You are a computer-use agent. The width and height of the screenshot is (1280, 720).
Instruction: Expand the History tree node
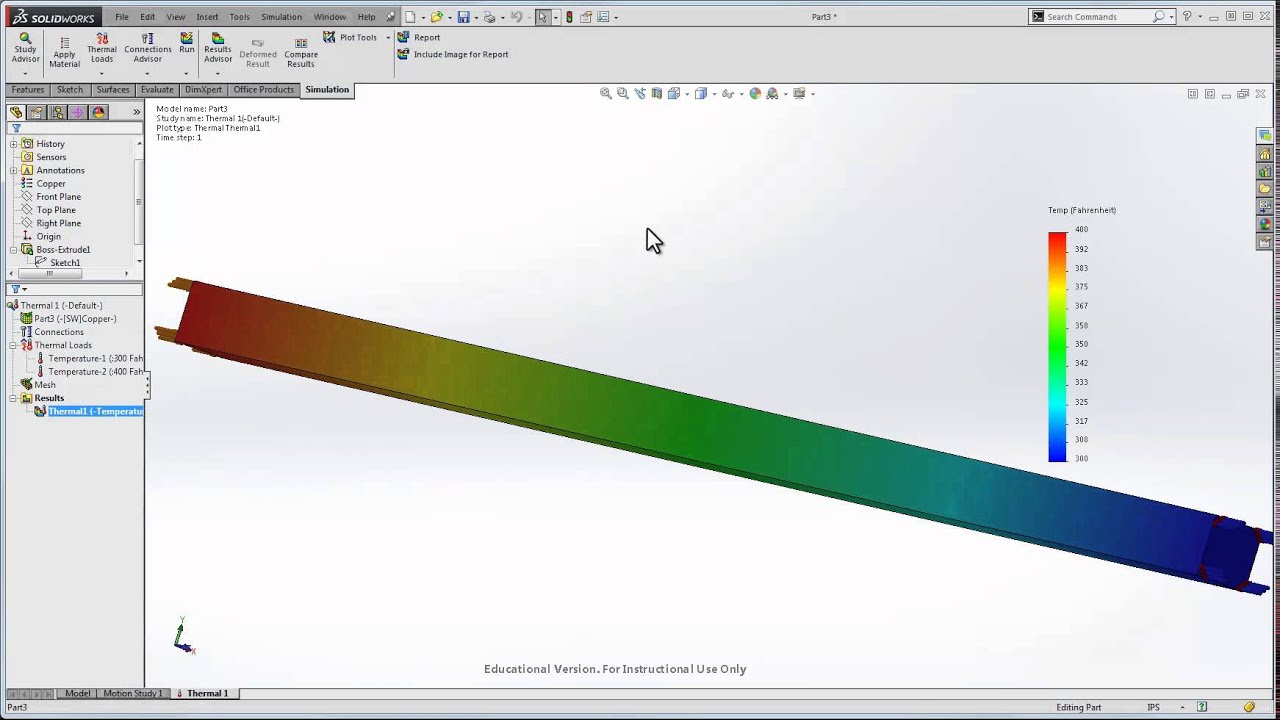(x=14, y=144)
